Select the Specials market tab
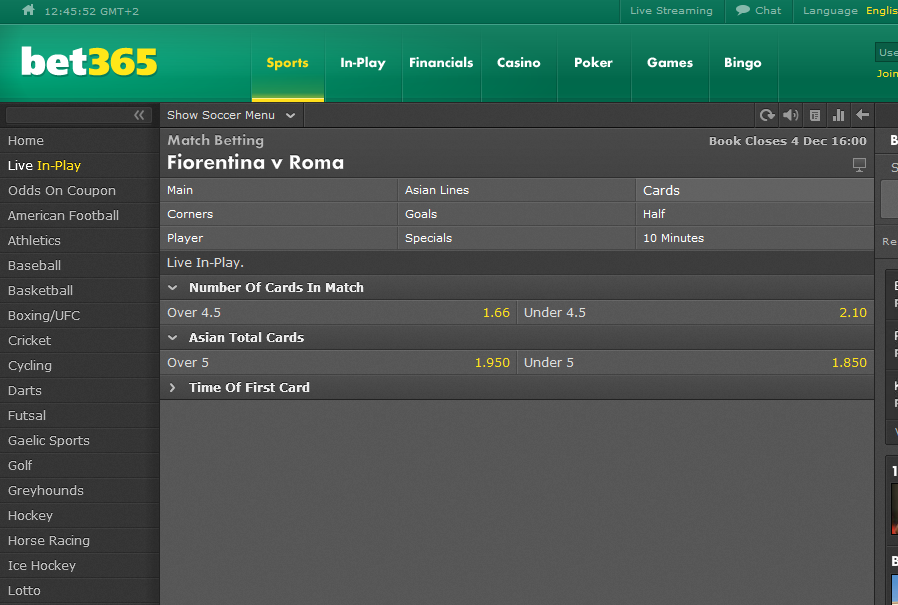The width and height of the screenshot is (898, 605). [516, 238]
